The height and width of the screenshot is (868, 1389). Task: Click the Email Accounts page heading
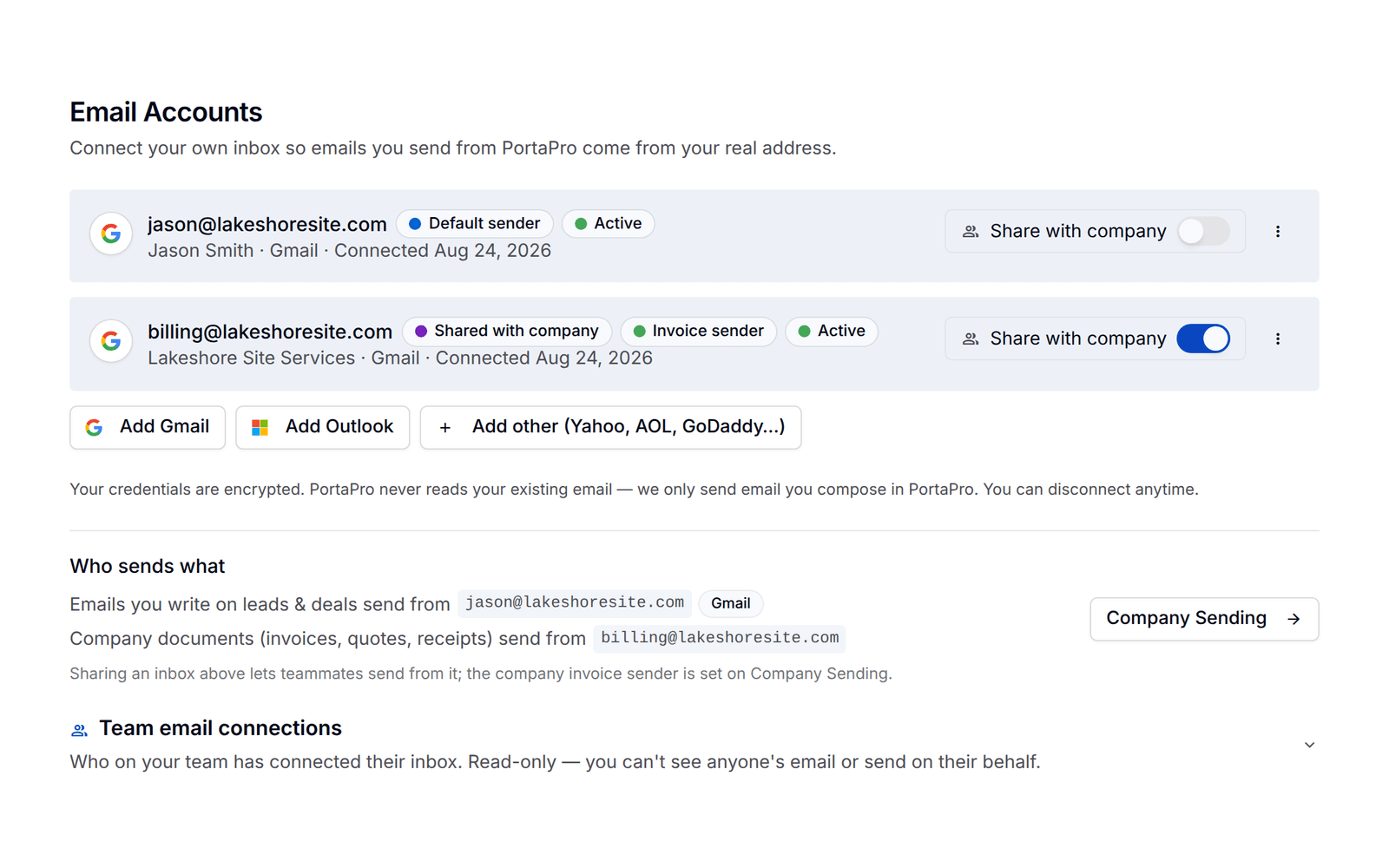pos(166,112)
